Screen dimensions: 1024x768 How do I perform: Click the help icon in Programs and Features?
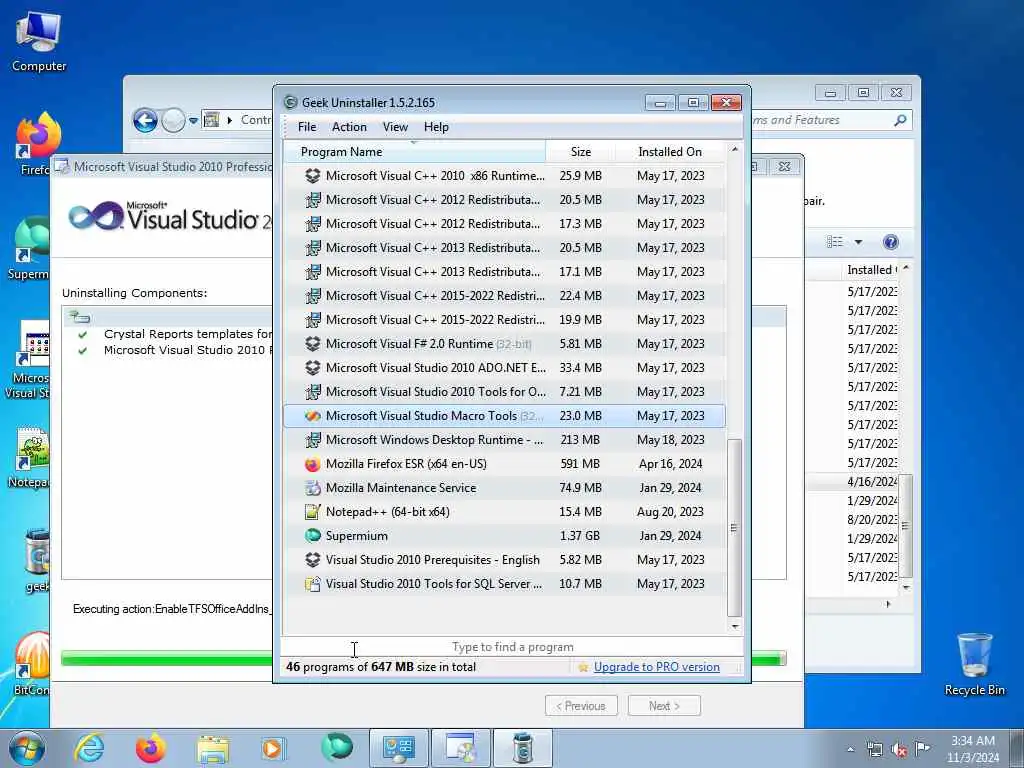click(x=890, y=242)
